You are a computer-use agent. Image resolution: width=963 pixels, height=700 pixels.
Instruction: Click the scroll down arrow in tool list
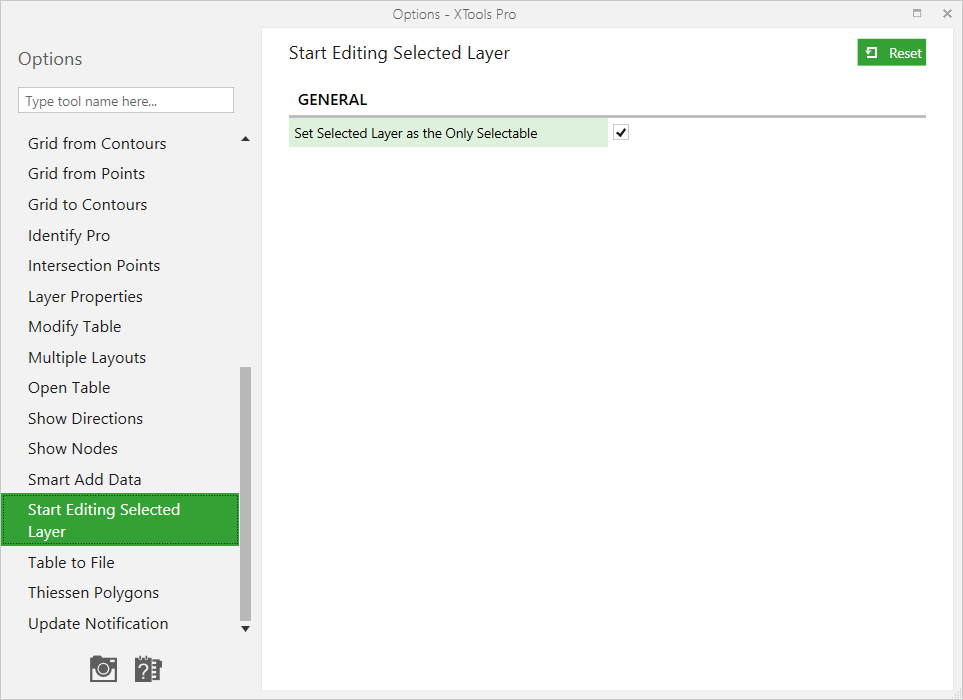246,629
